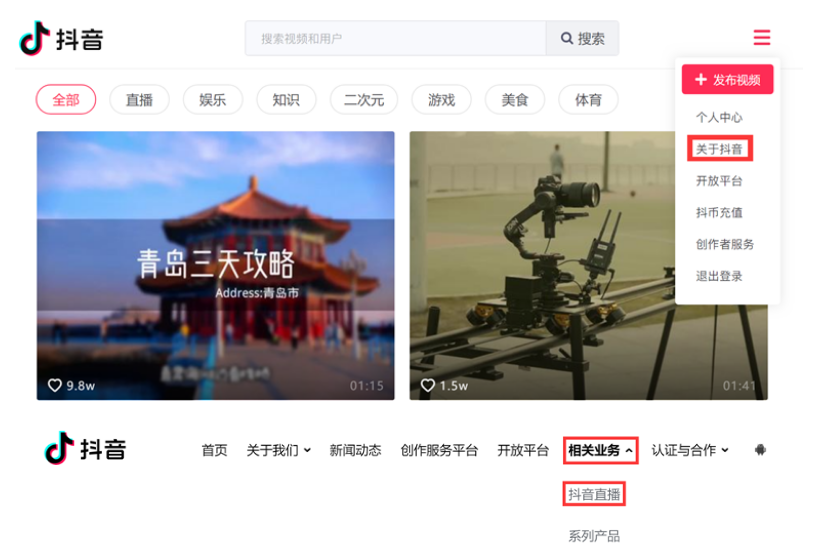Select the 全部 category filter
This screenshot has height=547, width=815.
click(x=66, y=100)
